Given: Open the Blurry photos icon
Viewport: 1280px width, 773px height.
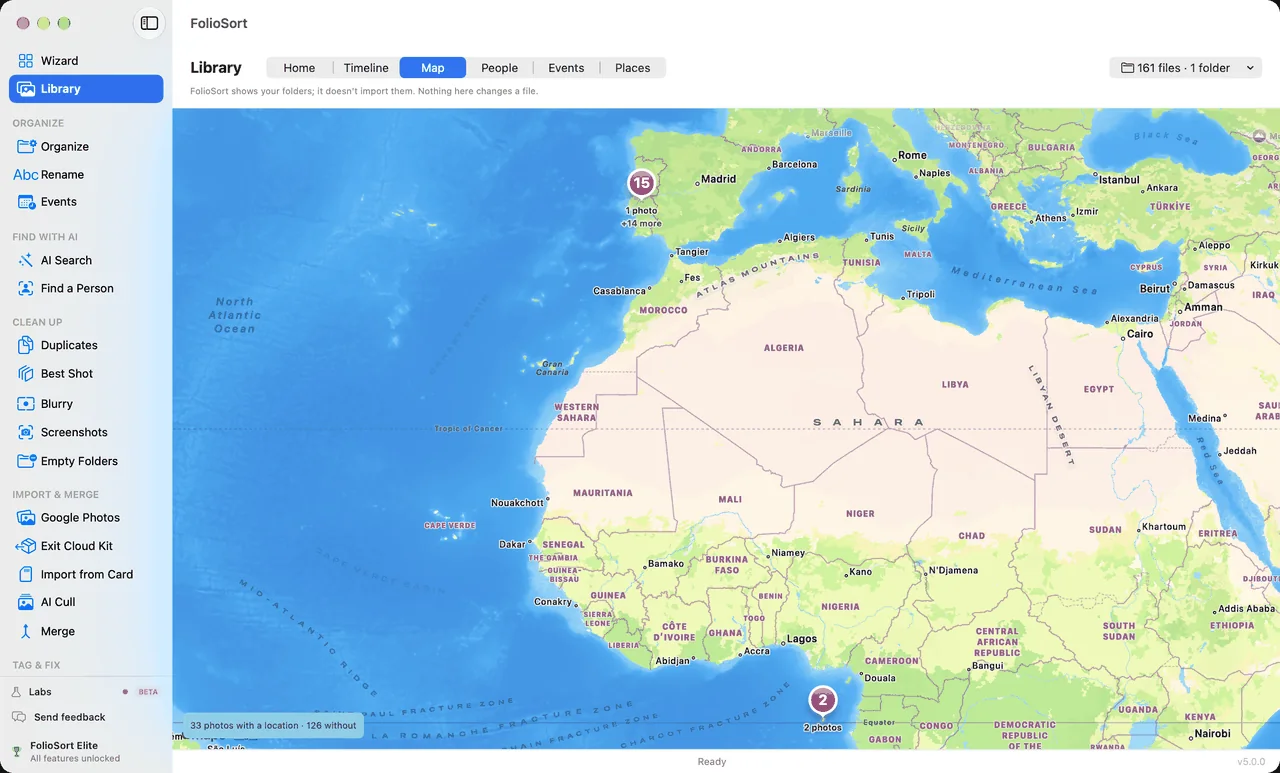Looking at the screenshot, I should tap(26, 404).
